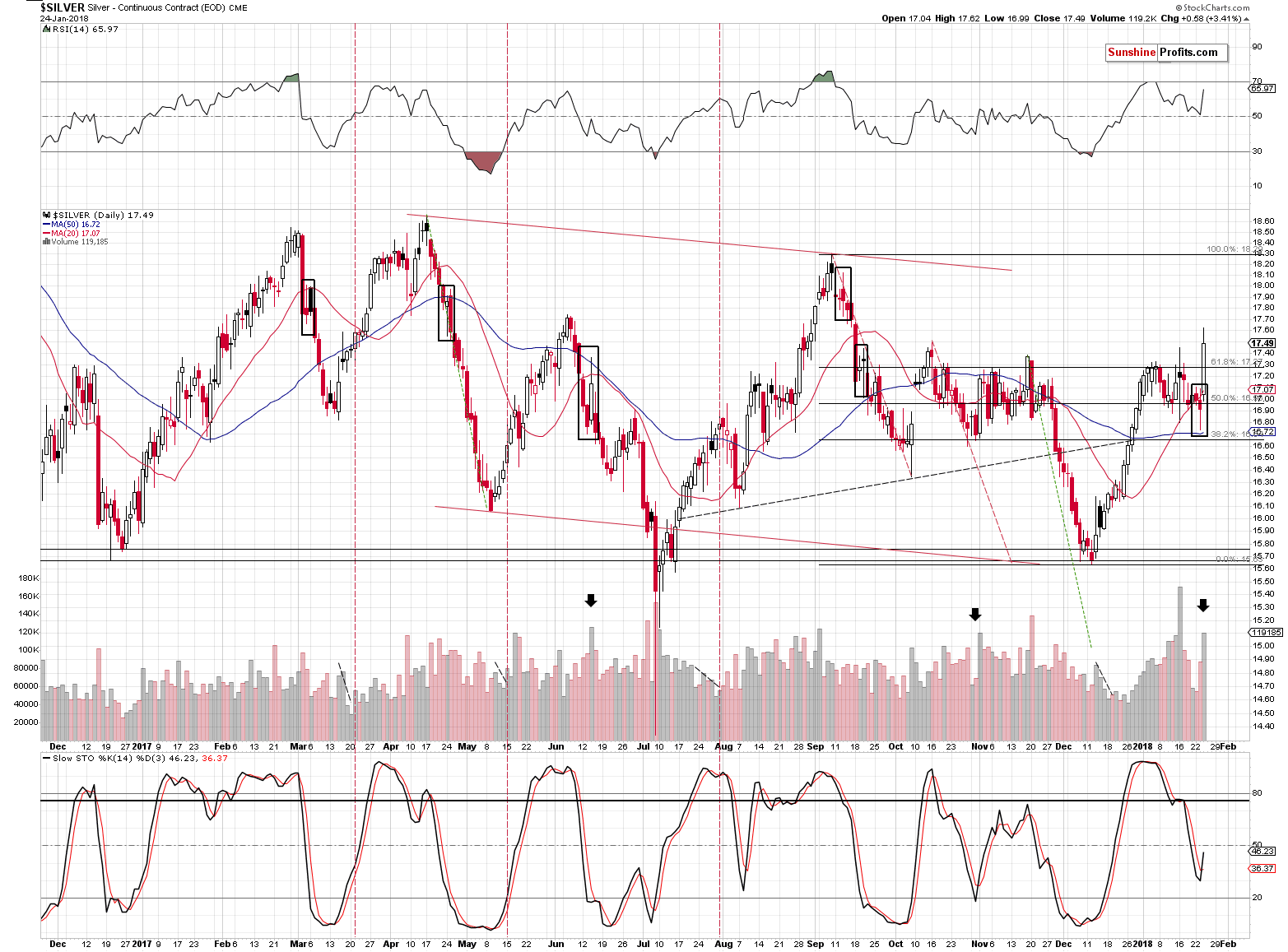Click the 14.40 price axis label

coord(1262,727)
